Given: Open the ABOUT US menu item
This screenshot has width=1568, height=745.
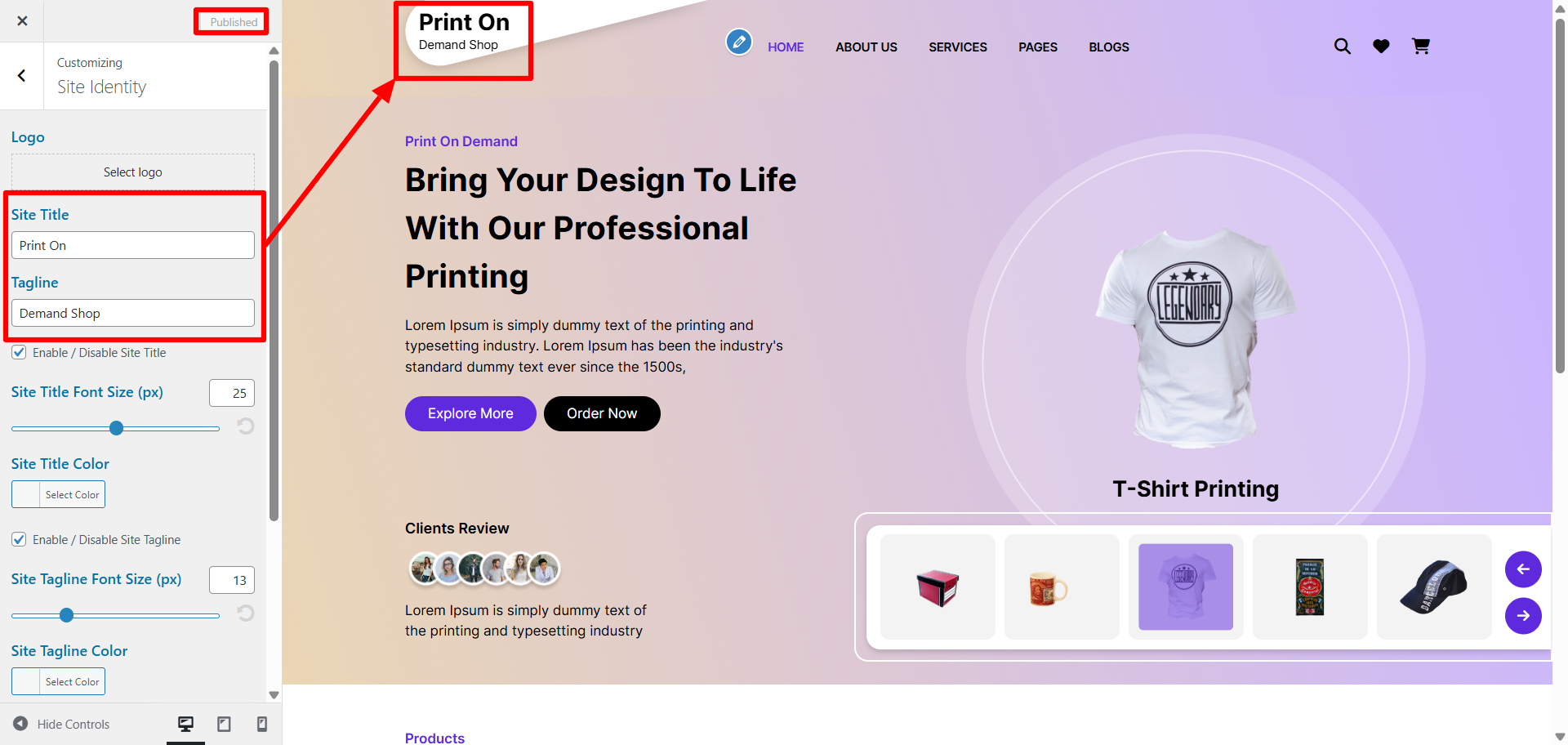Looking at the screenshot, I should pos(866,47).
